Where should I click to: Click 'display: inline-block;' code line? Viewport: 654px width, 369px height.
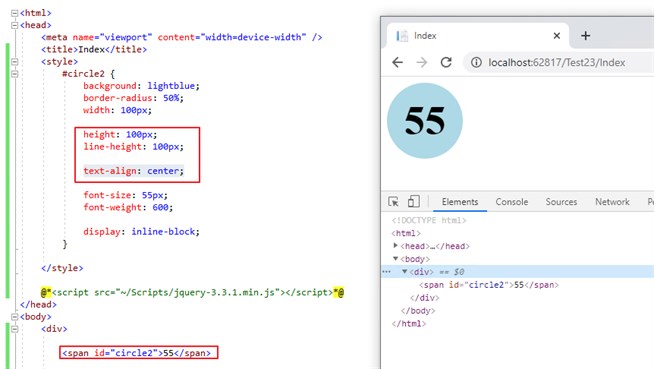(x=141, y=231)
